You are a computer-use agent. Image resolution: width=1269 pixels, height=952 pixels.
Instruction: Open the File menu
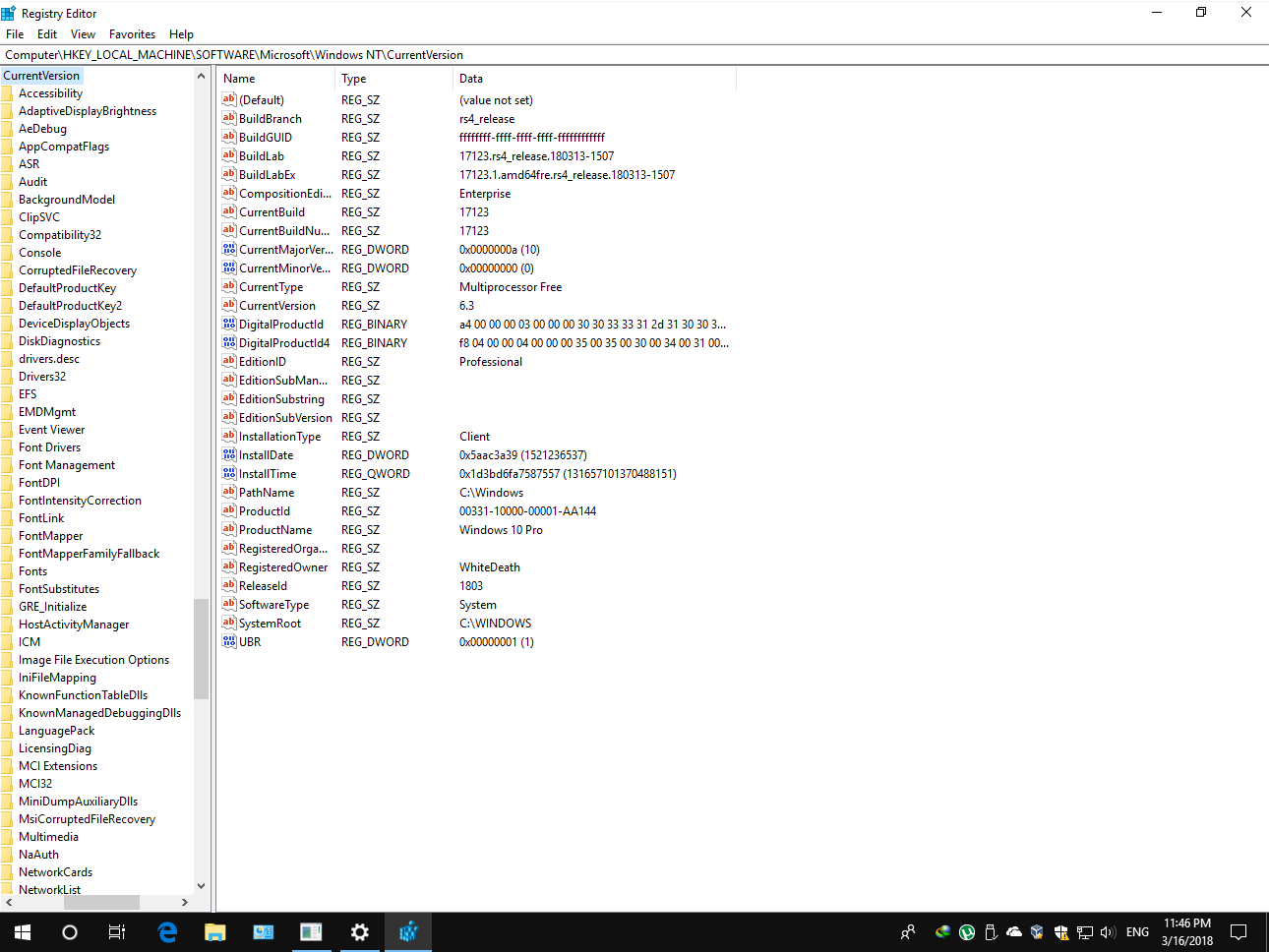[x=15, y=33]
